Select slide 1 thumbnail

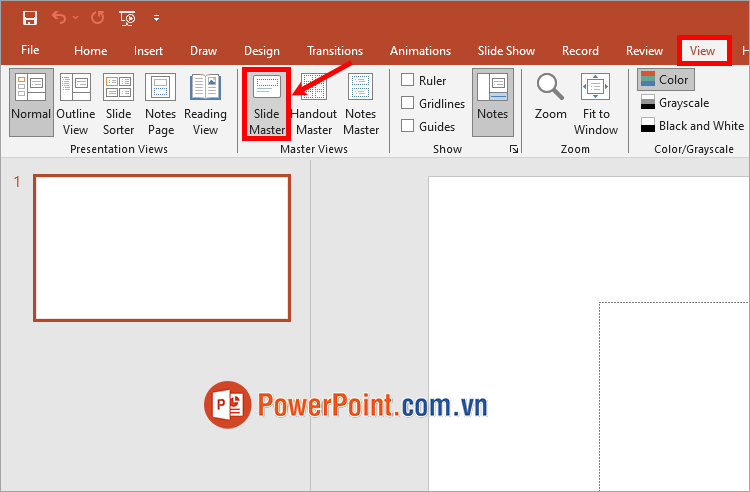click(x=162, y=248)
